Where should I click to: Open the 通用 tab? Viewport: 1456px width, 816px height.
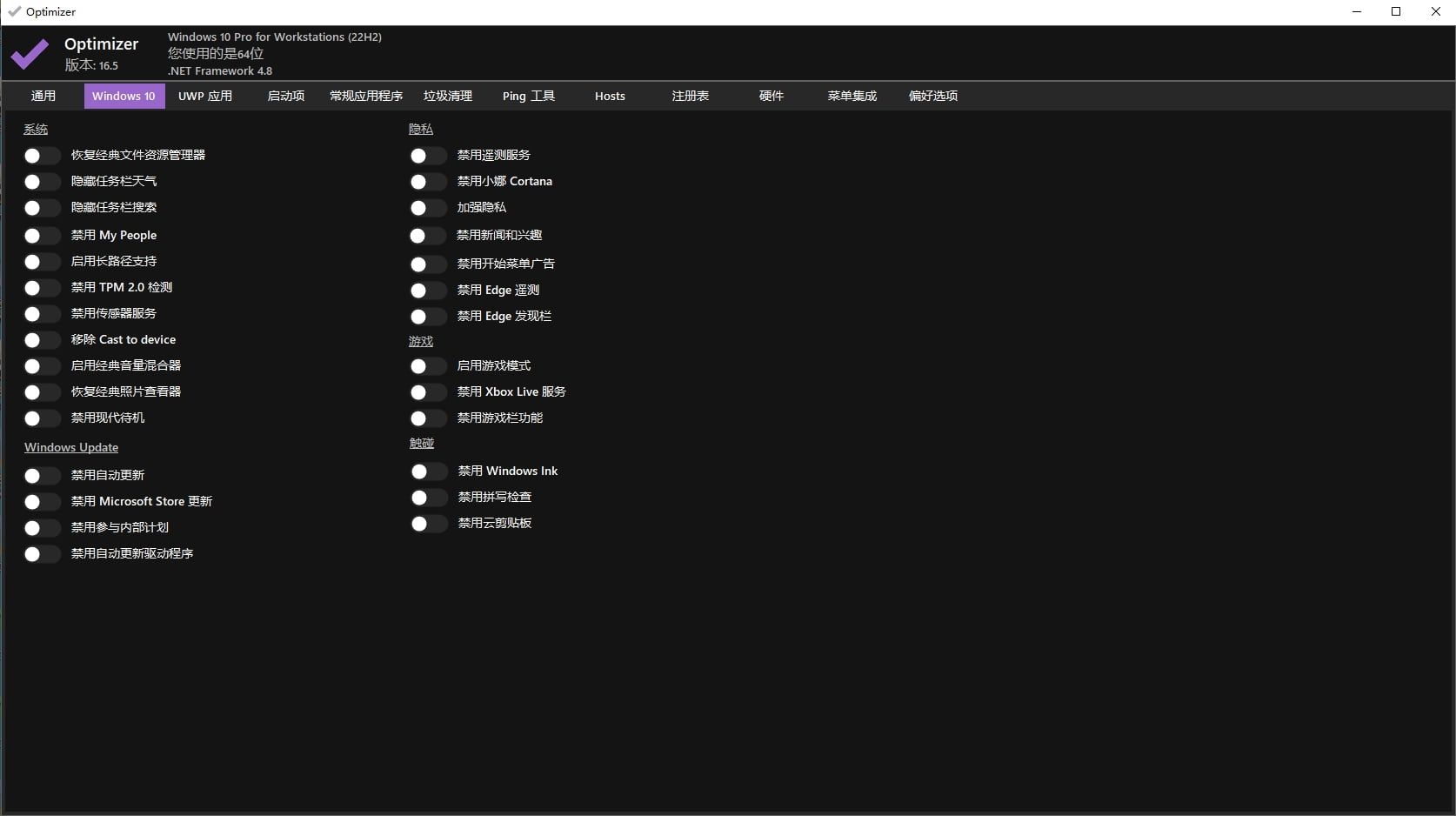click(x=43, y=96)
